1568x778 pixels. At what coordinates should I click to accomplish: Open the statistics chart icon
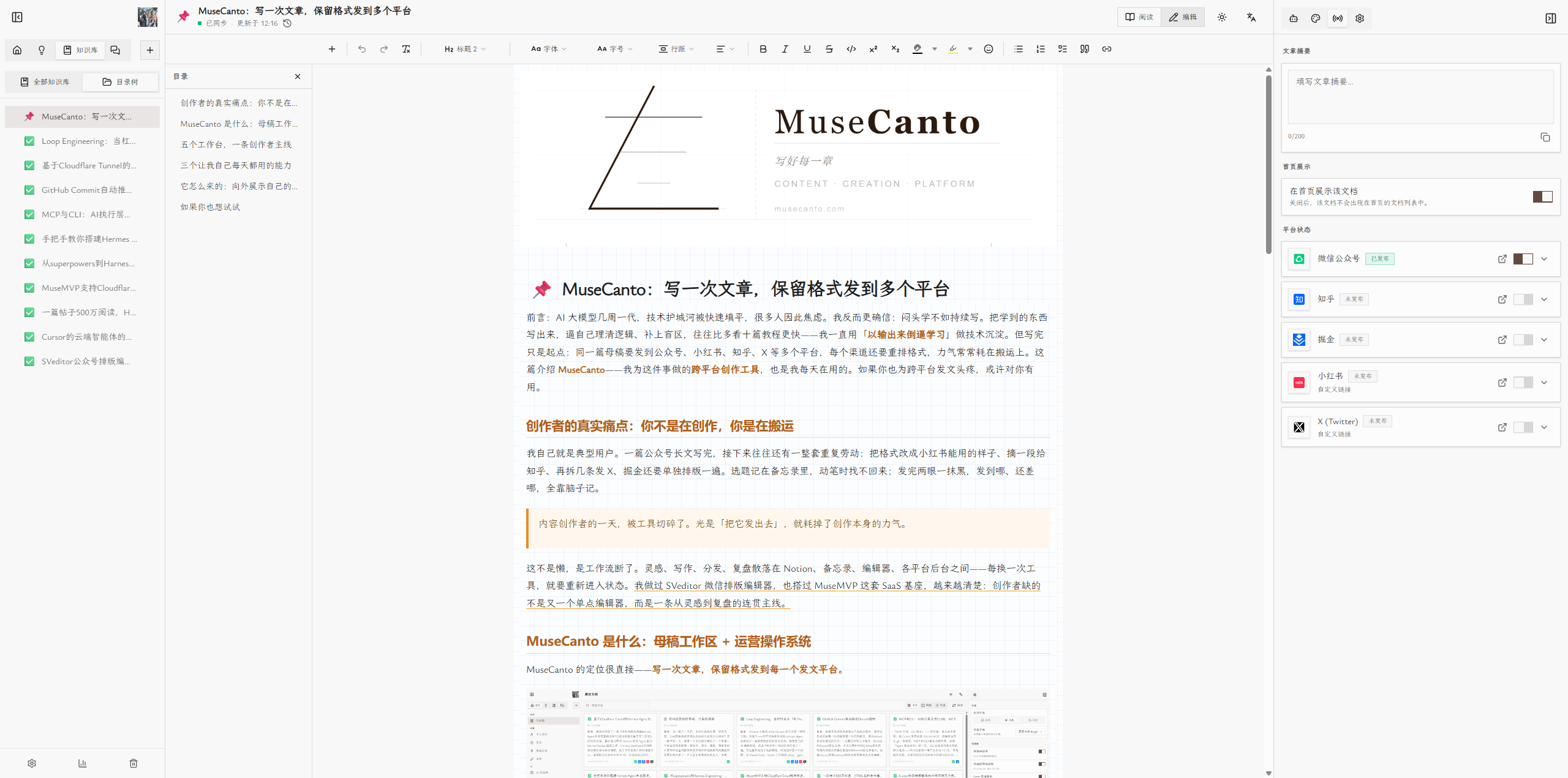point(83,763)
